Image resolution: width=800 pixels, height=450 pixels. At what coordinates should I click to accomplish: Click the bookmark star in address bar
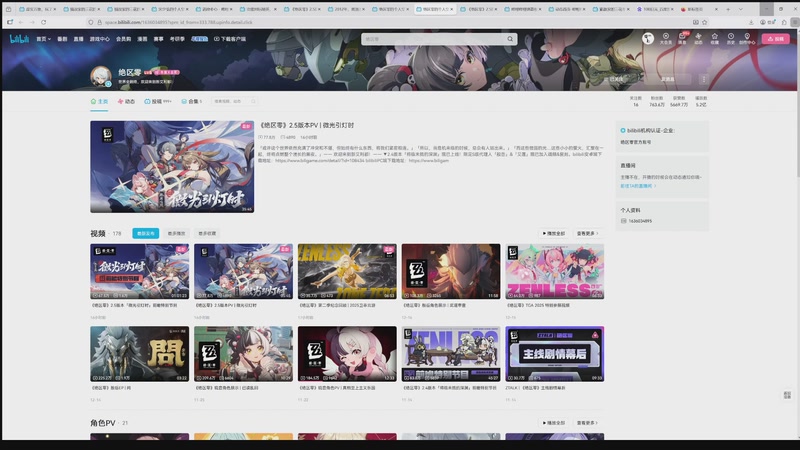pos(705,22)
